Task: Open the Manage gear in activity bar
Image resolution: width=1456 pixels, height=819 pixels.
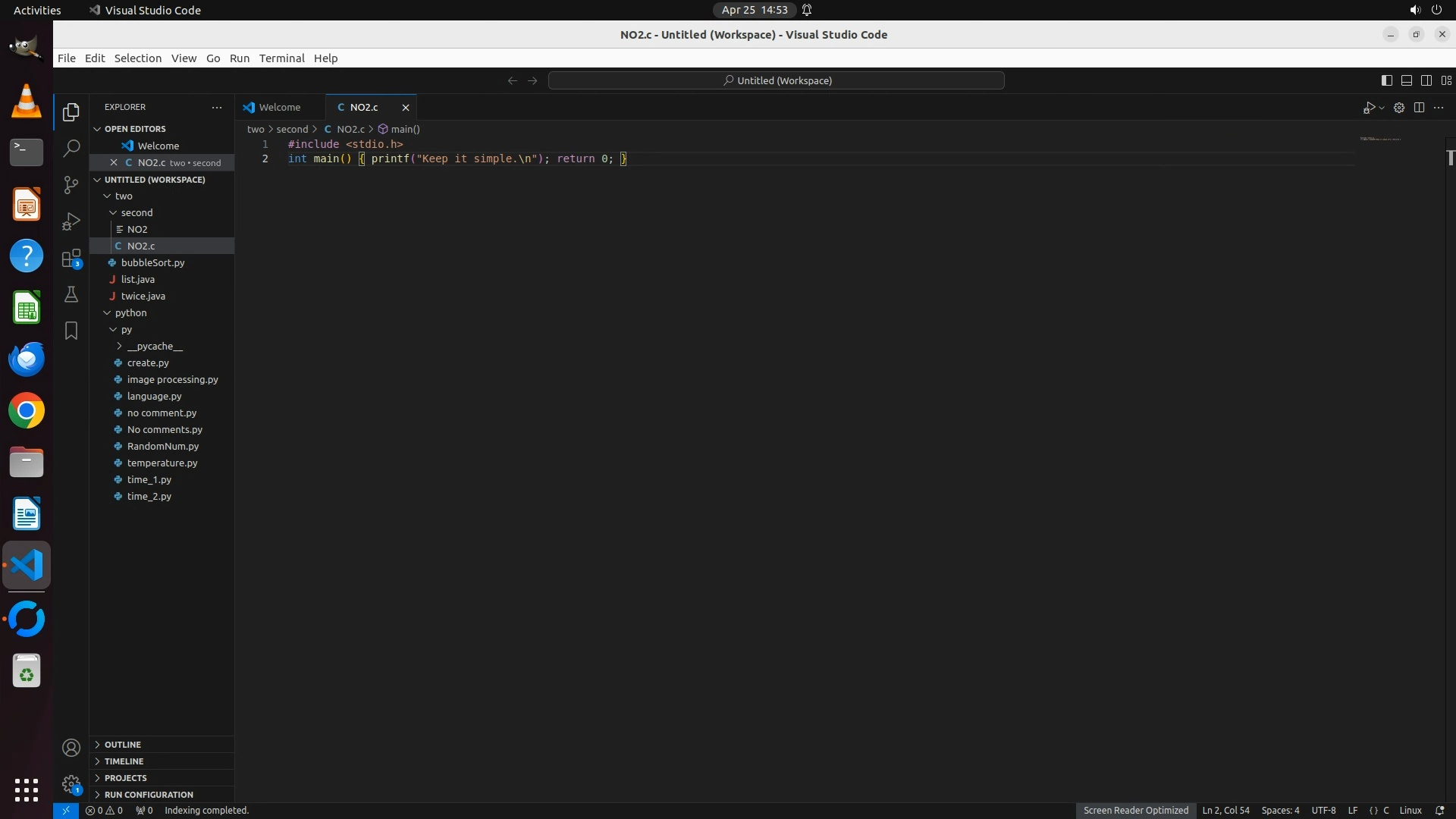Action: pyautogui.click(x=71, y=784)
